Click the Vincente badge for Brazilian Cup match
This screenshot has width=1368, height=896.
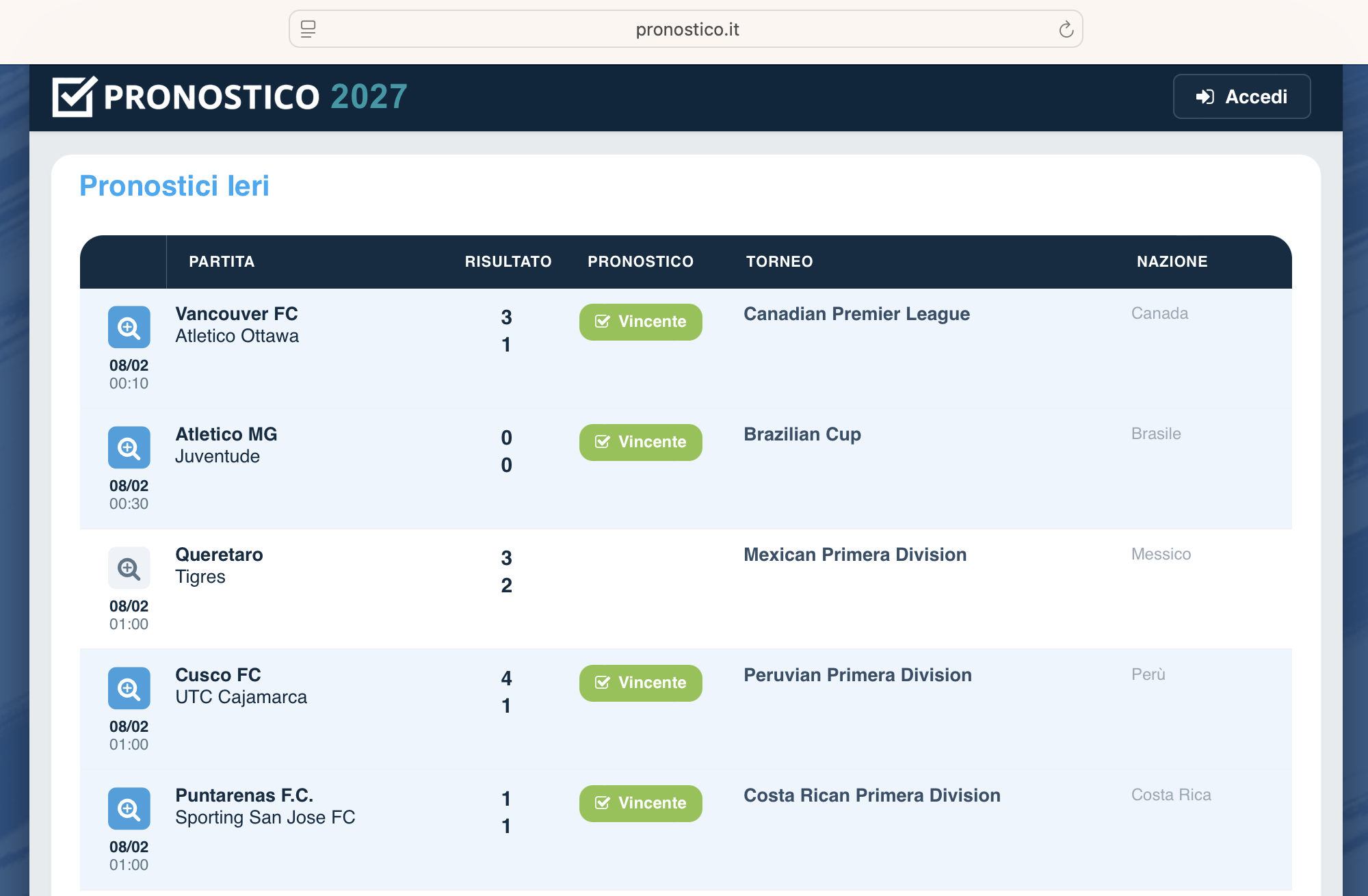click(x=641, y=443)
